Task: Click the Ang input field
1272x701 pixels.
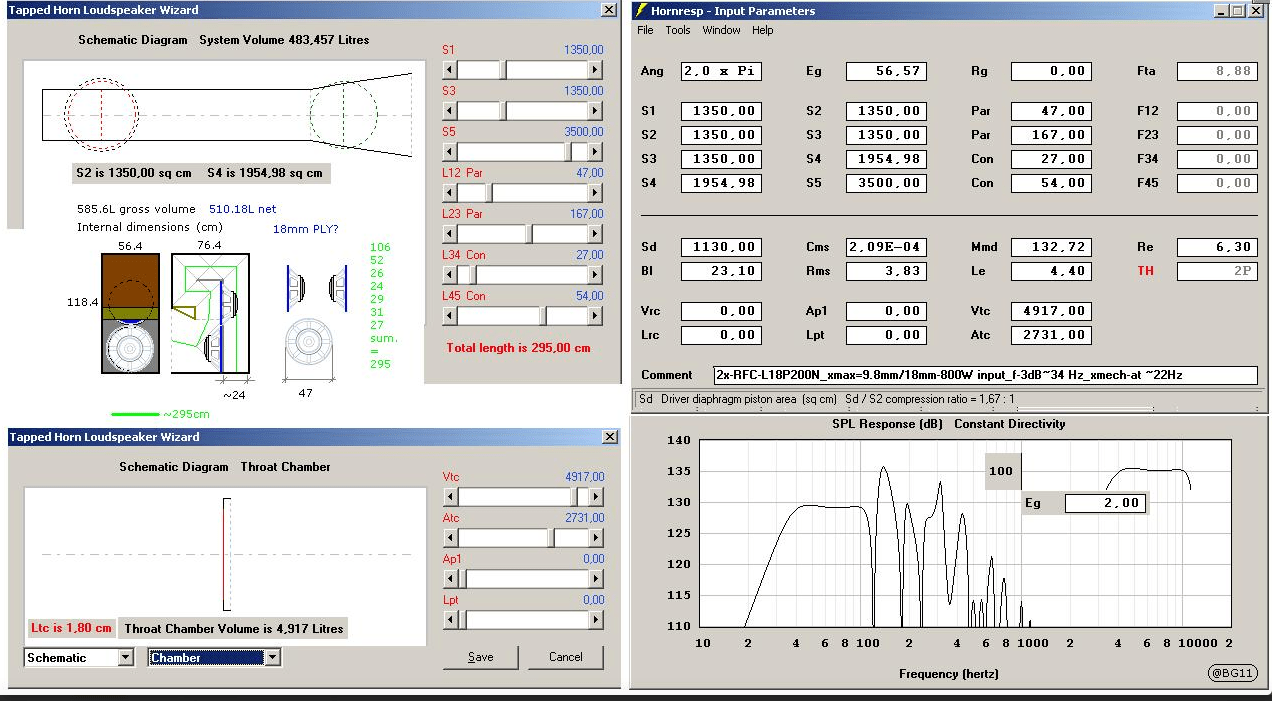Action: click(721, 71)
